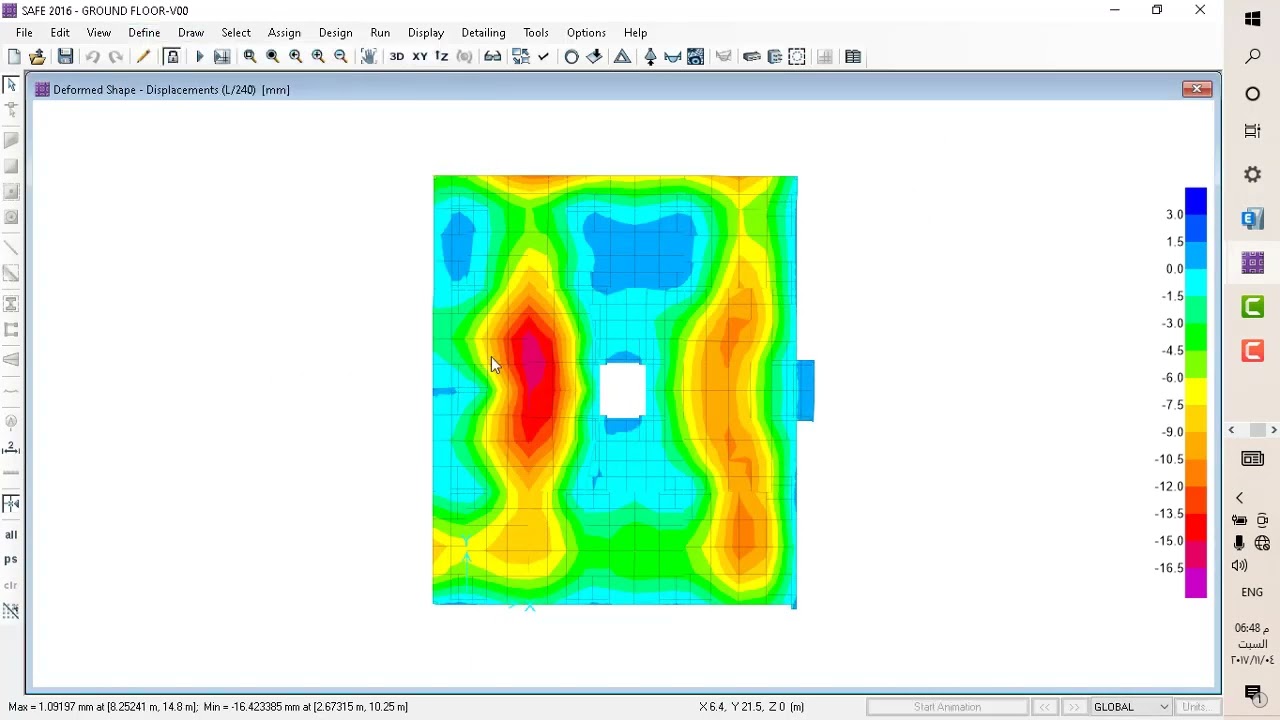1280x720 pixels.
Task: Click the Pan hand tool
Action: [x=369, y=57]
